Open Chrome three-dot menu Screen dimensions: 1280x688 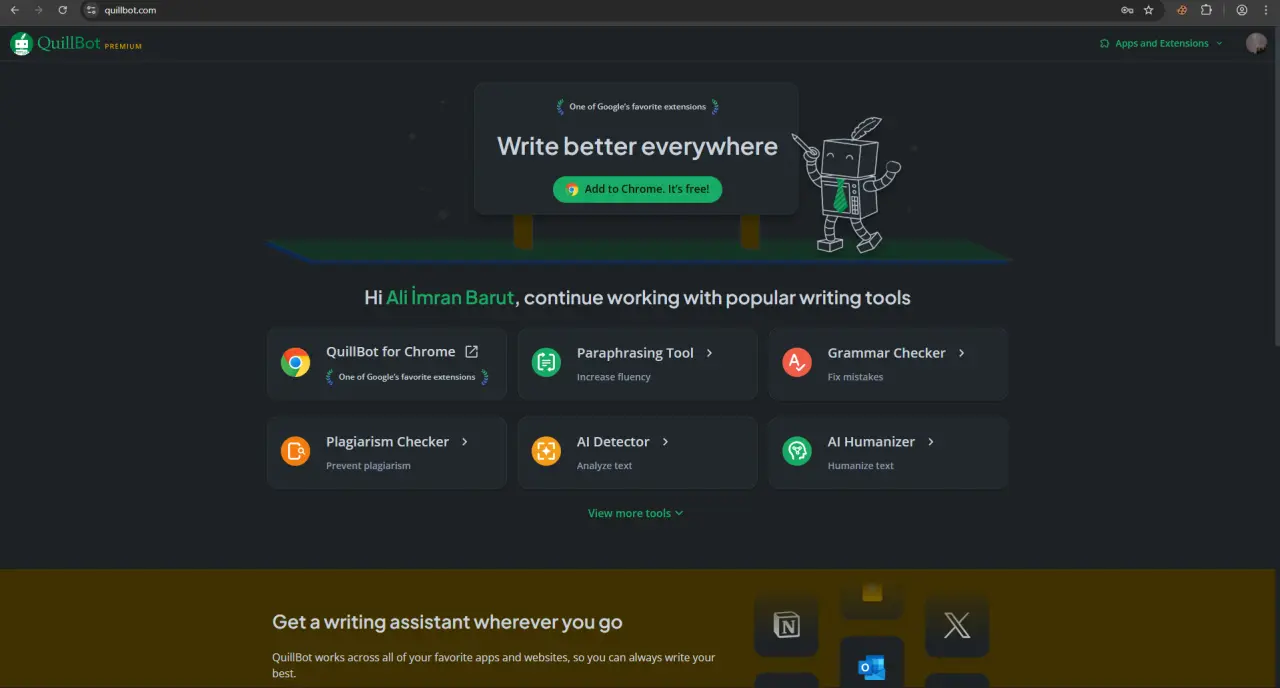point(1265,10)
